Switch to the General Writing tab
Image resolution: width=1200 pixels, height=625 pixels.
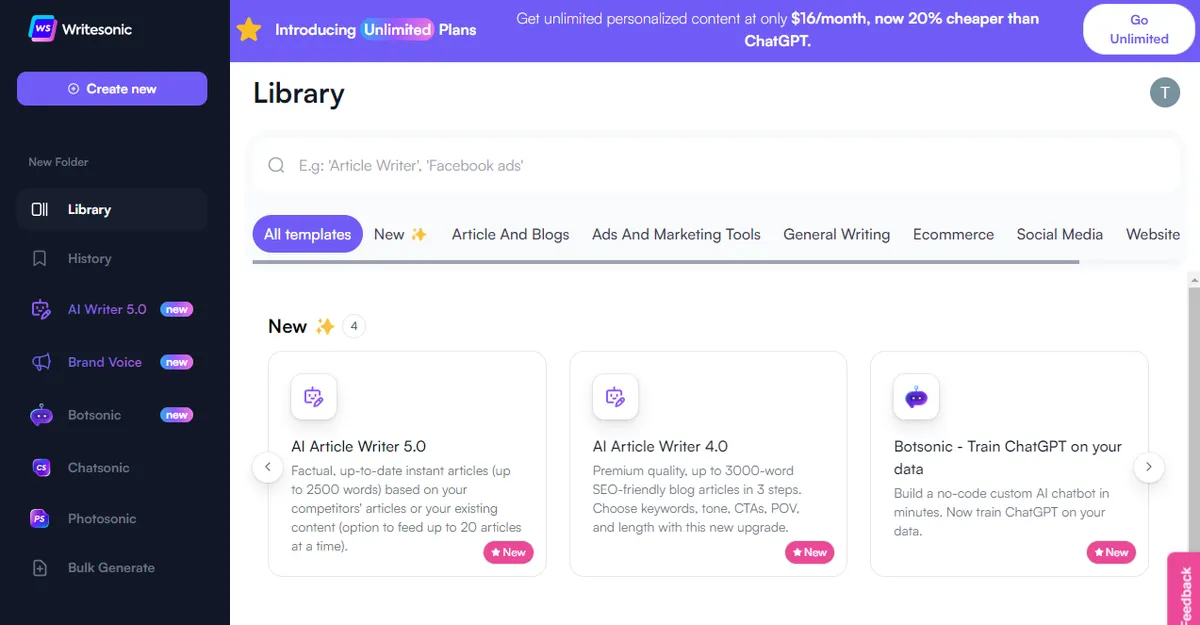pyautogui.click(x=836, y=234)
